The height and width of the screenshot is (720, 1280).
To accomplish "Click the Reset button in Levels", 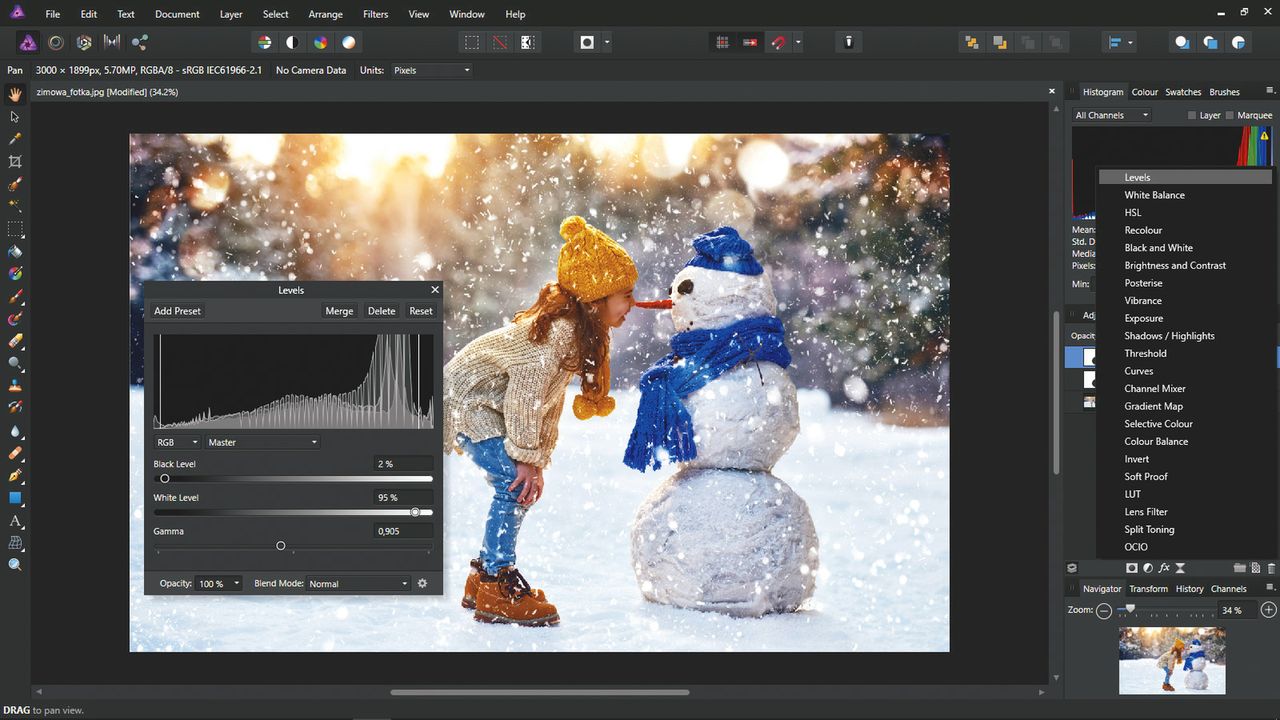I will click(421, 311).
